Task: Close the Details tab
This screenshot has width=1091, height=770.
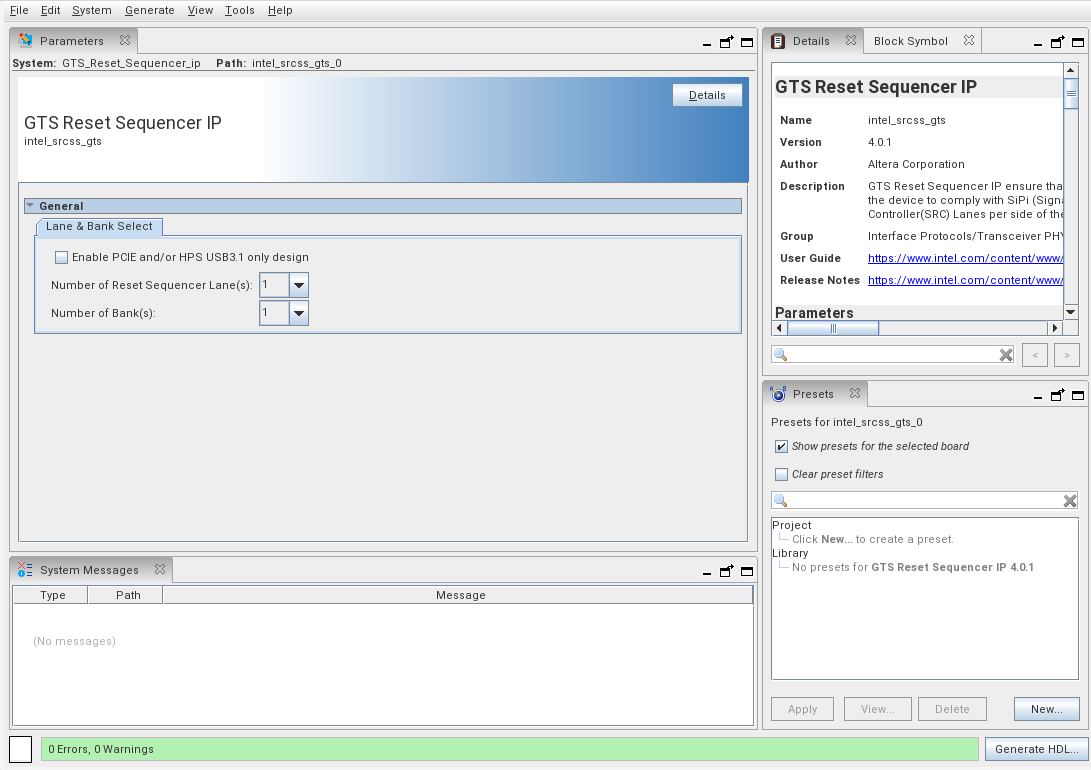Action: pyautogui.click(x=850, y=40)
